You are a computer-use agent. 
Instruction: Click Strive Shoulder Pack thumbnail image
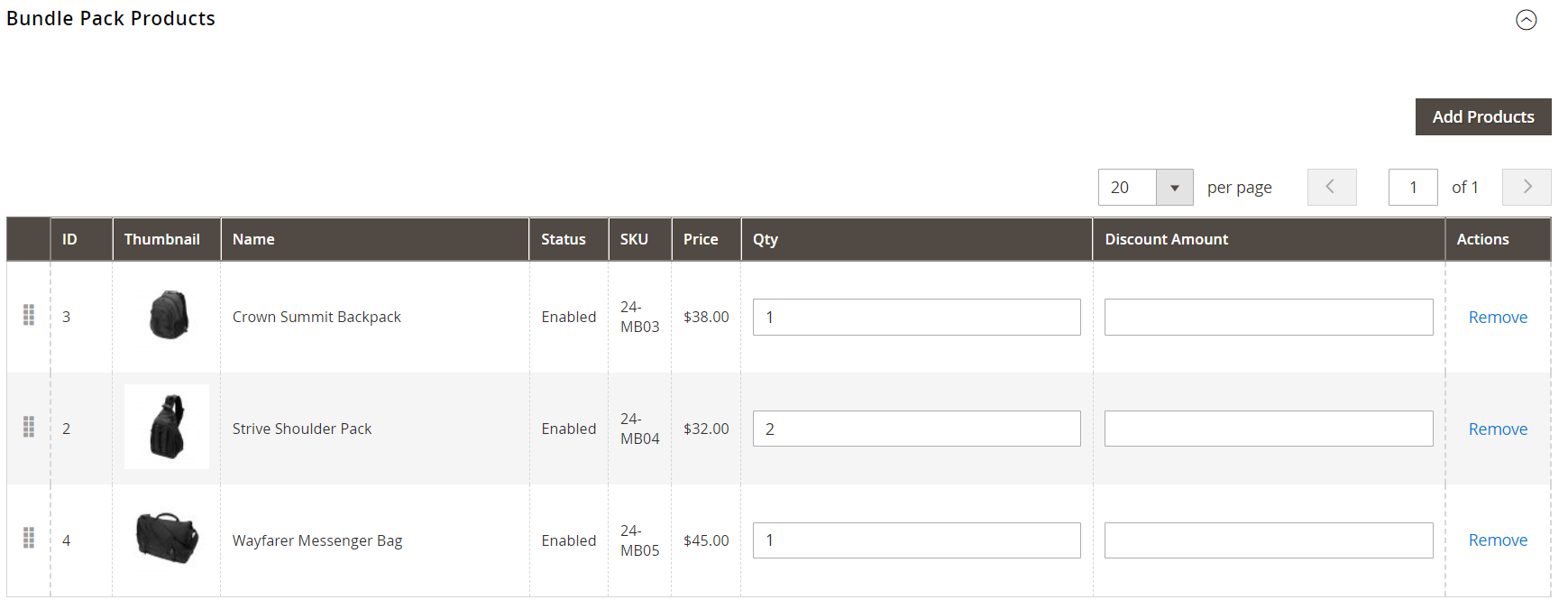click(x=168, y=427)
